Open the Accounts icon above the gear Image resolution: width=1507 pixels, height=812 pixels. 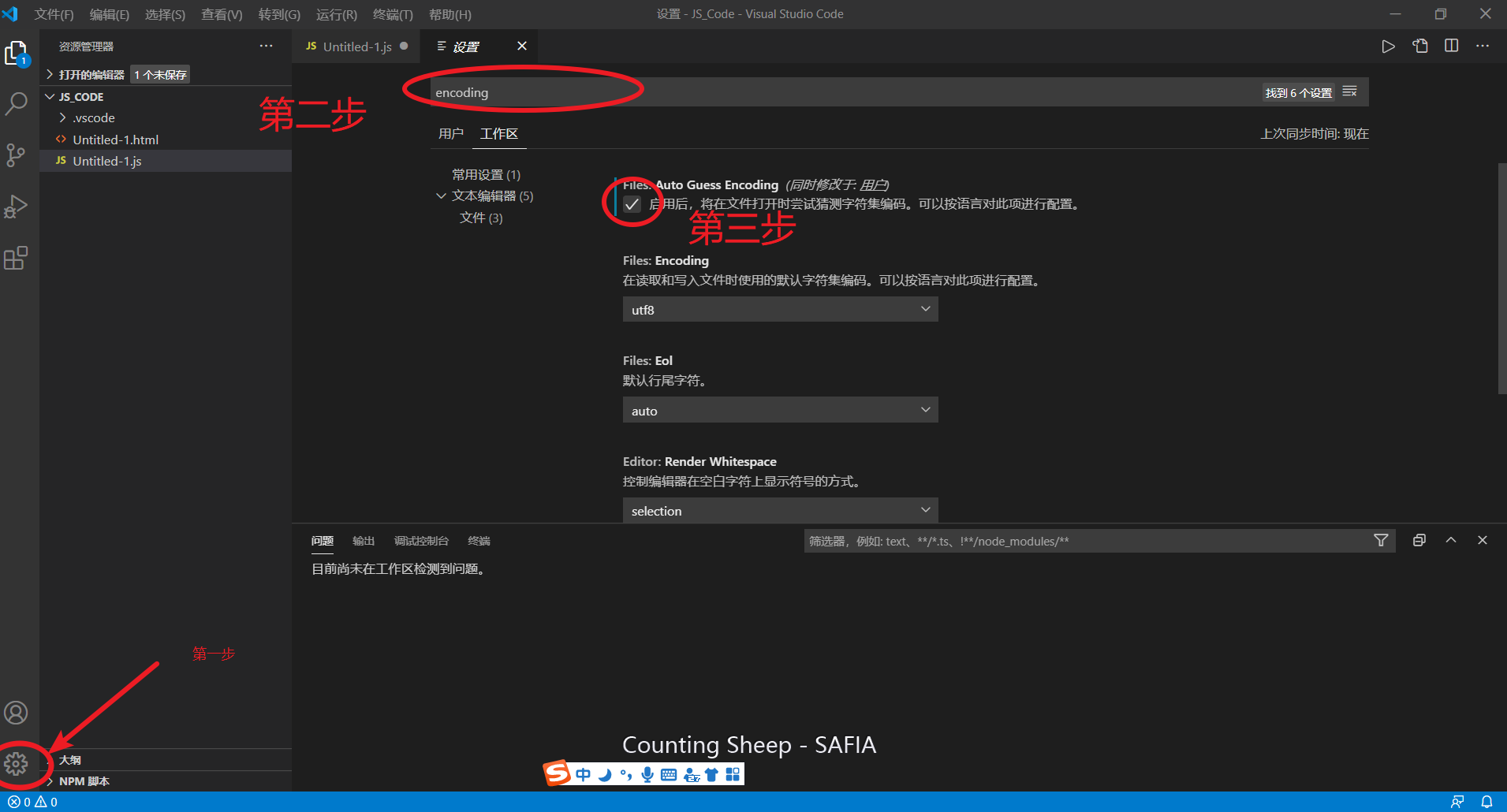17,712
